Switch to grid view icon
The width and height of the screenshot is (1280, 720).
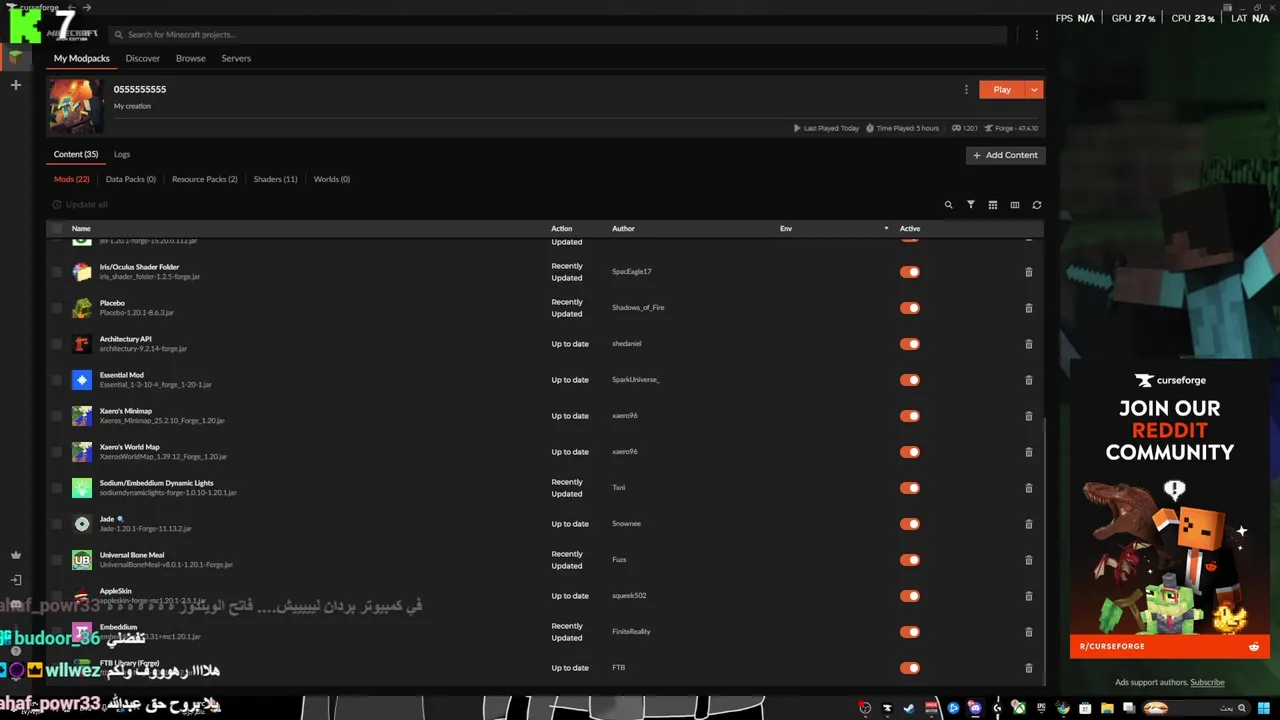tap(992, 205)
